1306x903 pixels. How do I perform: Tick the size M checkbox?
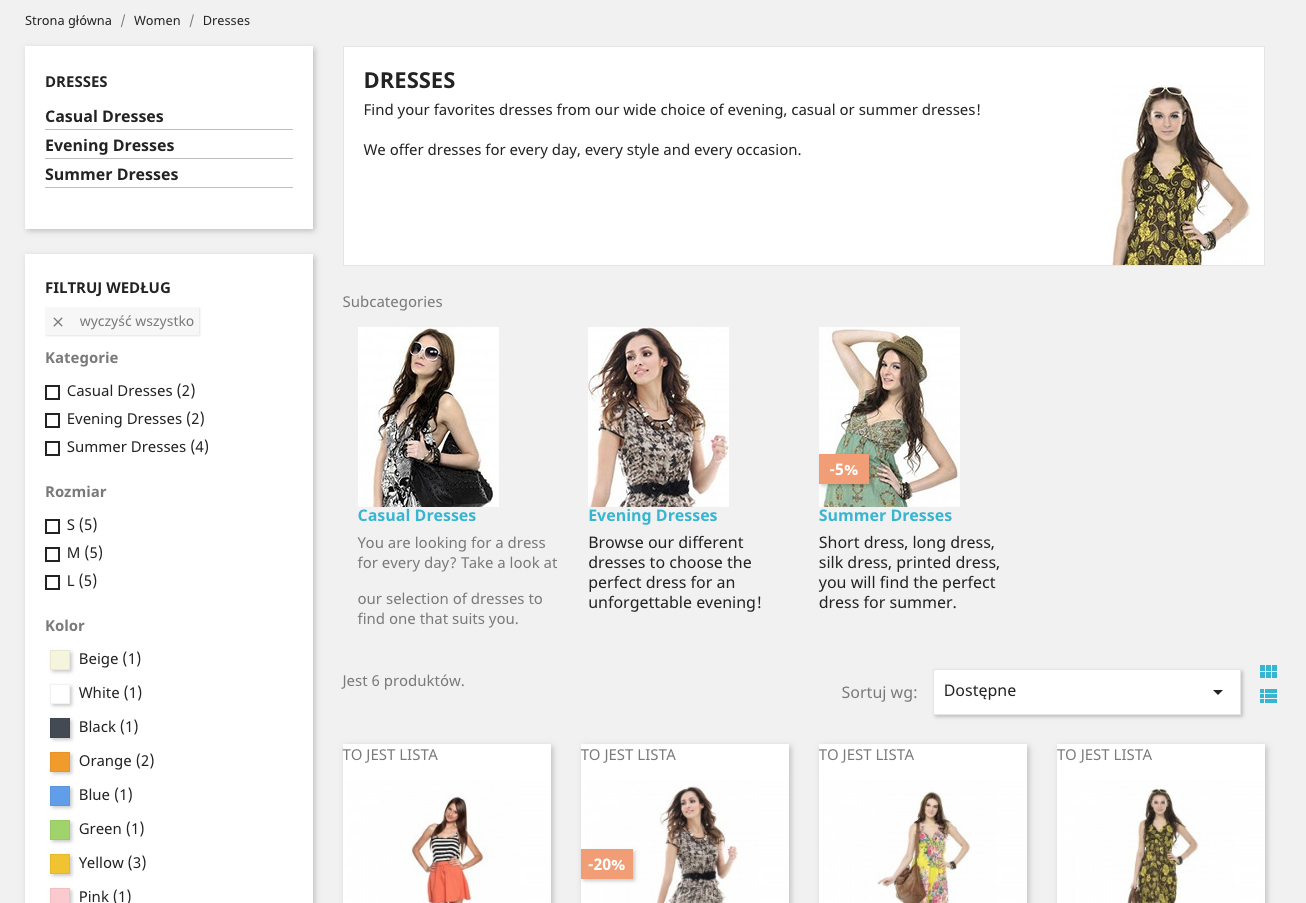tap(53, 554)
